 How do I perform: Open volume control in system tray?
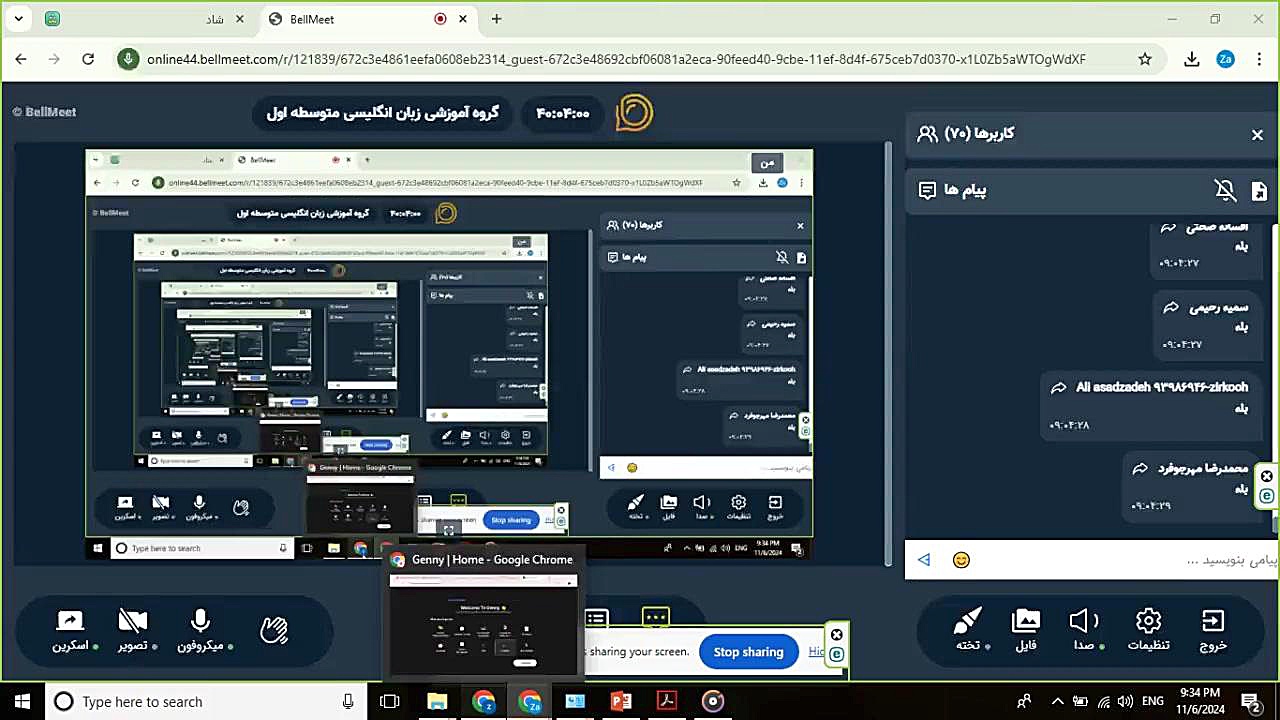(x=1125, y=702)
